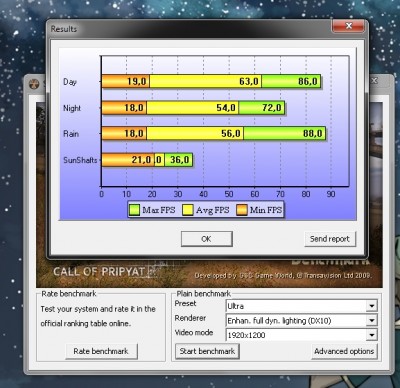
Task: Click the Day max value 86,0
Action: pos(307,81)
